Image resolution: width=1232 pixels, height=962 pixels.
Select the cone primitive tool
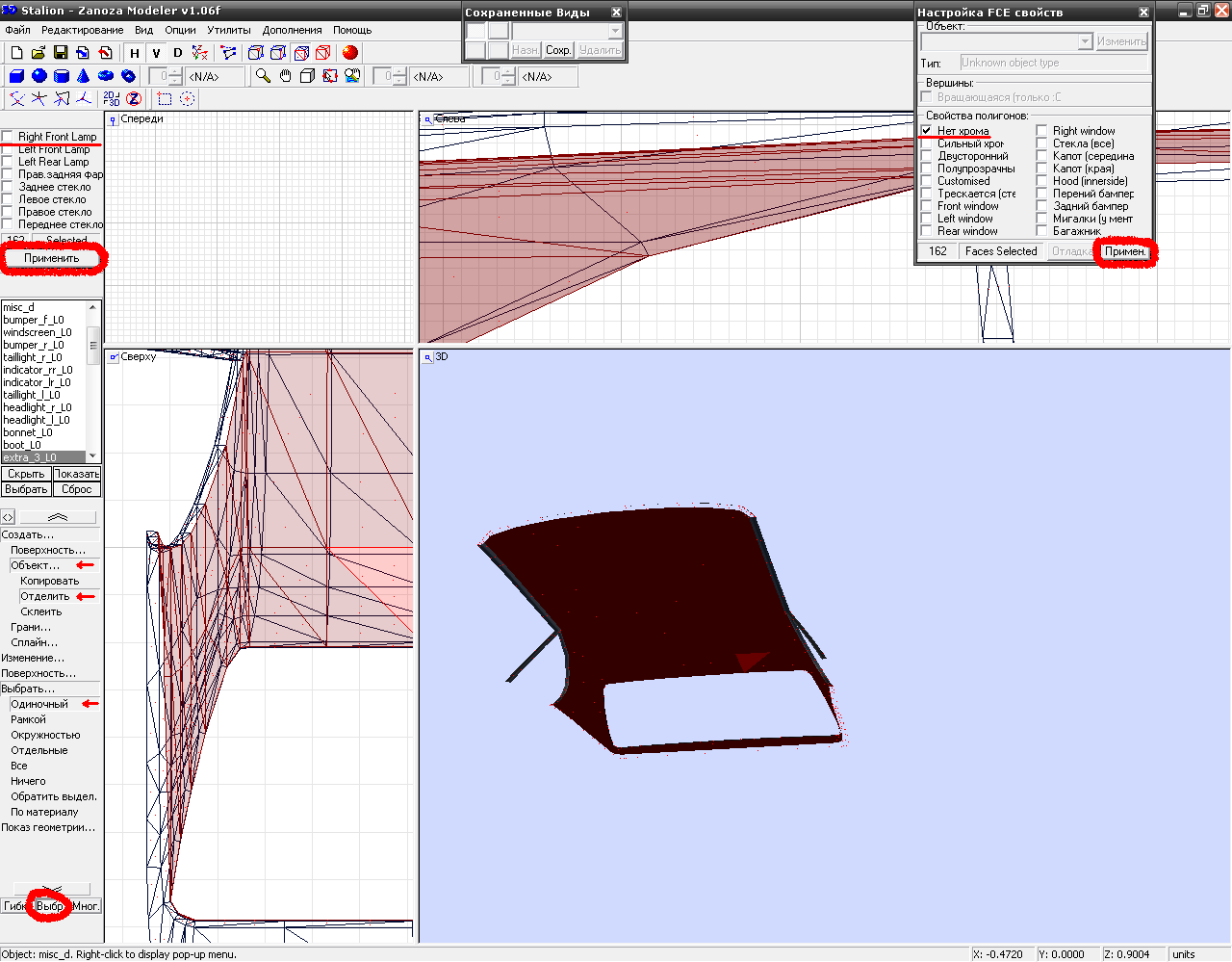tap(84, 76)
